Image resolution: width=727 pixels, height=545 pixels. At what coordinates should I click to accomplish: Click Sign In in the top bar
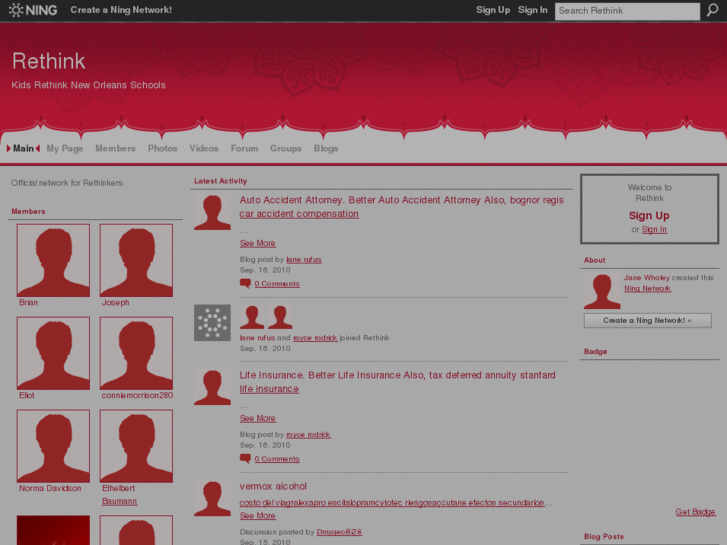click(533, 10)
